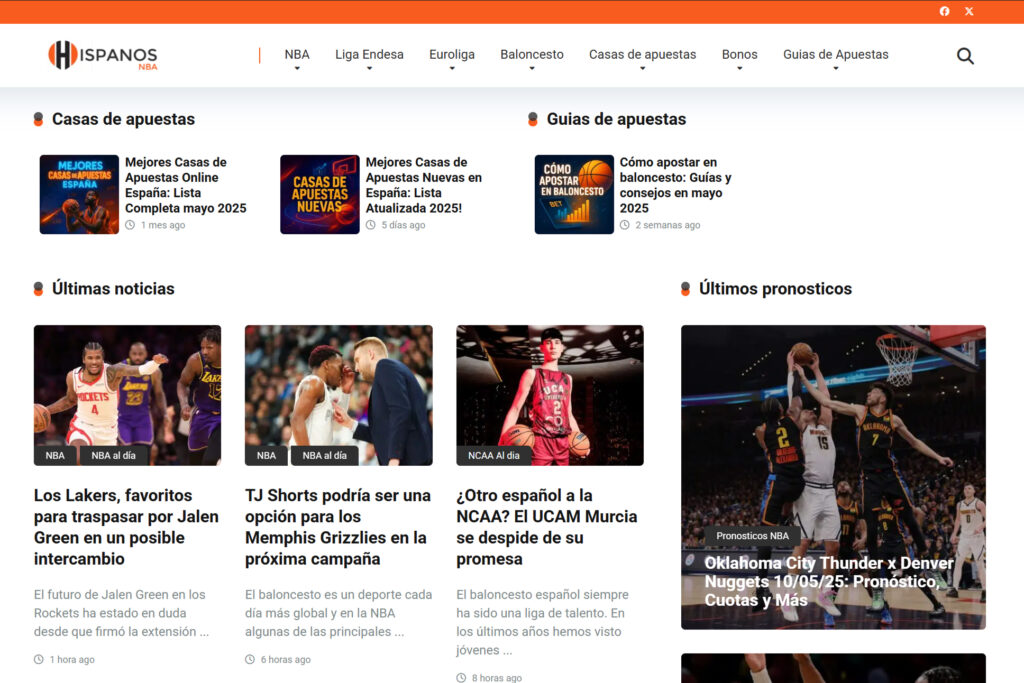Open TJ Shorts podría ser una opción headline

click(338, 527)
